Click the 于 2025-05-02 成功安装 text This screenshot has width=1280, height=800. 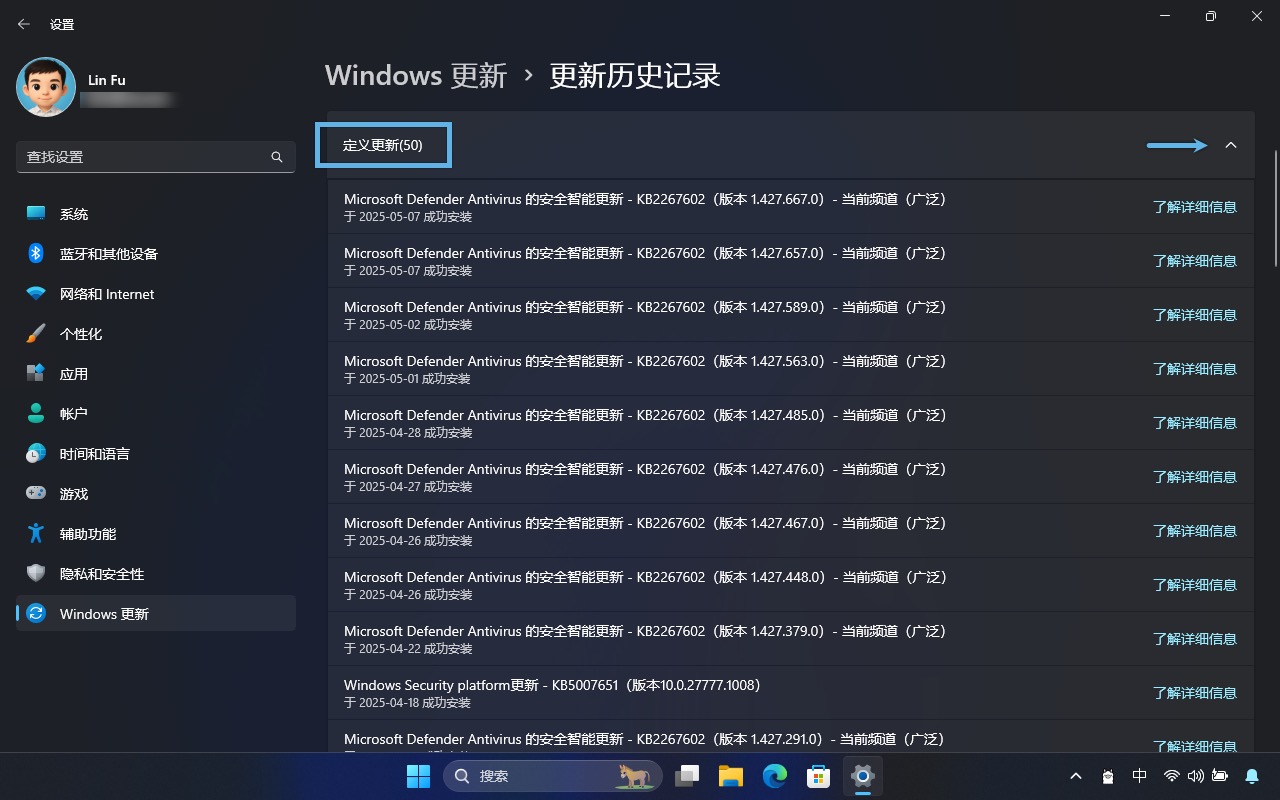point(408,325)
